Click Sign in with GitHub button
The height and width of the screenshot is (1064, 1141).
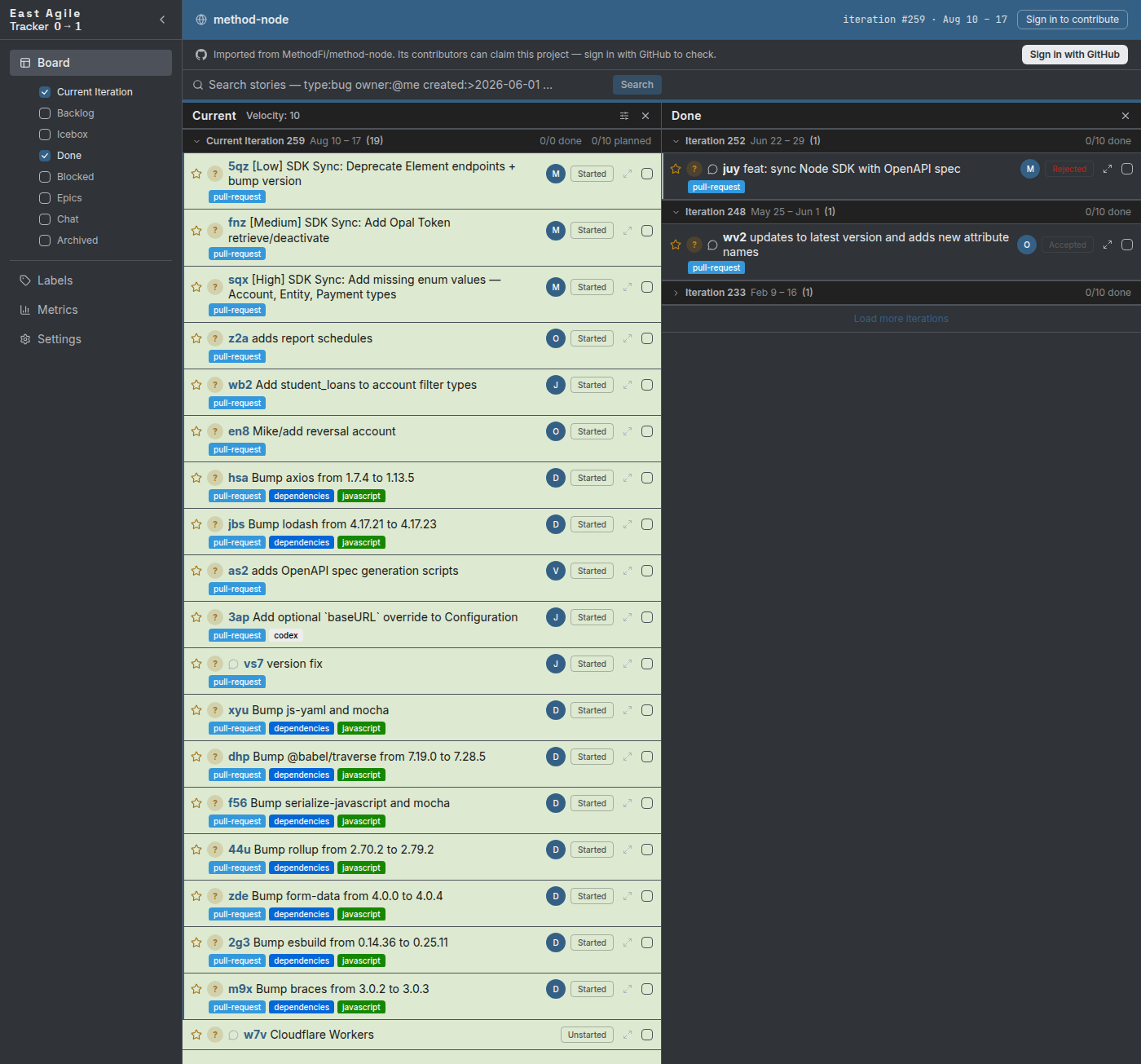(1074, 55)
